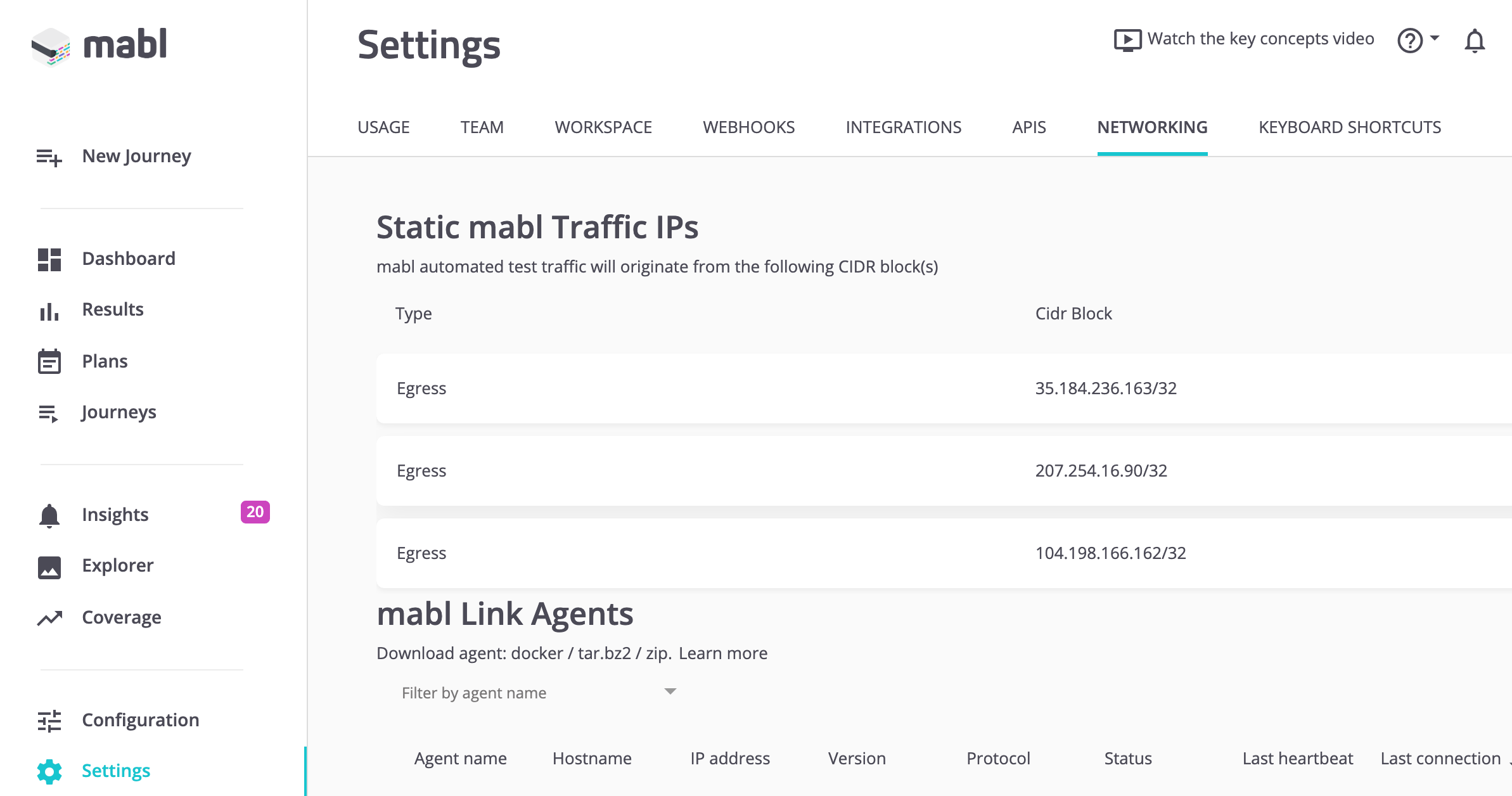
Task: Open the KEYBOARD SHORTCUTS tab
Action: coord(1349,127)
